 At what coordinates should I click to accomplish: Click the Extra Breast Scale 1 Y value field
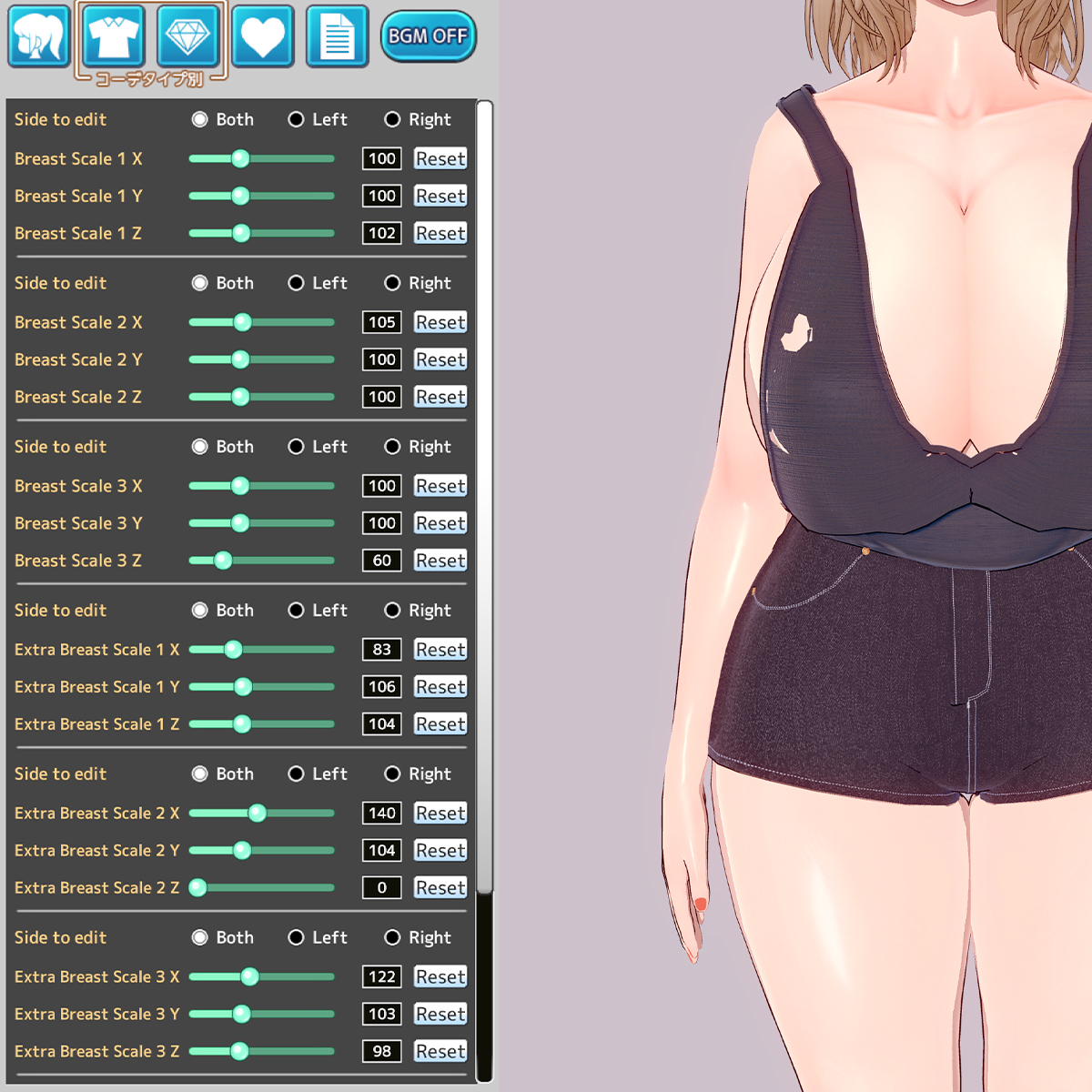coord(382,687)
